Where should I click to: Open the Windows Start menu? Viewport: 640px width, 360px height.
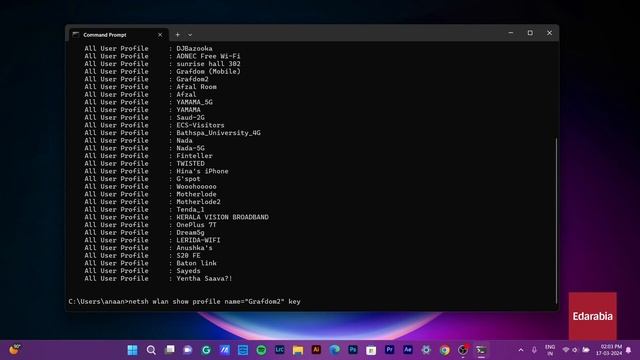click(x=132, y=350)
